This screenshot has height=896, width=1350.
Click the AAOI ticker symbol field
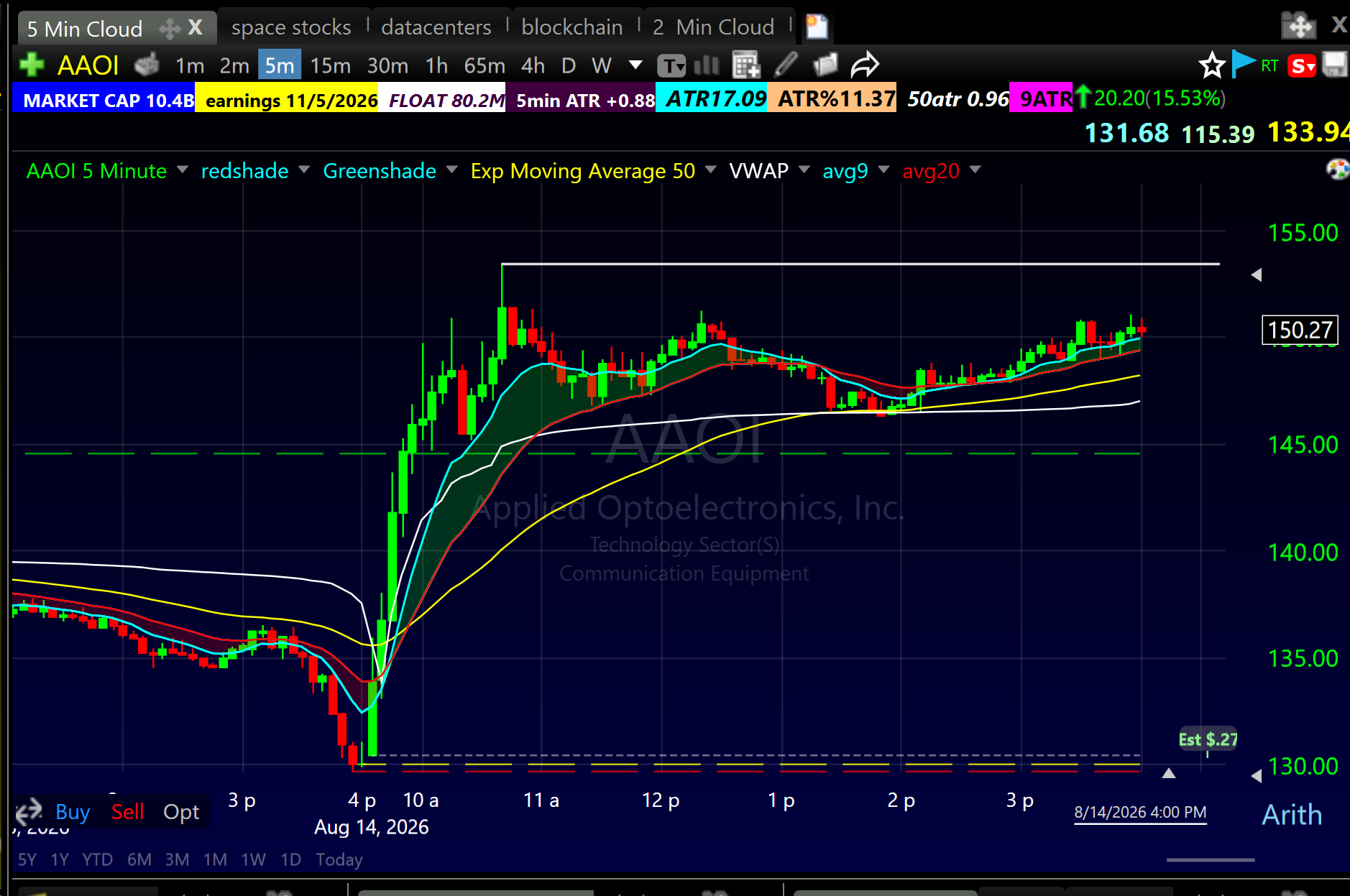pos(88,65)
